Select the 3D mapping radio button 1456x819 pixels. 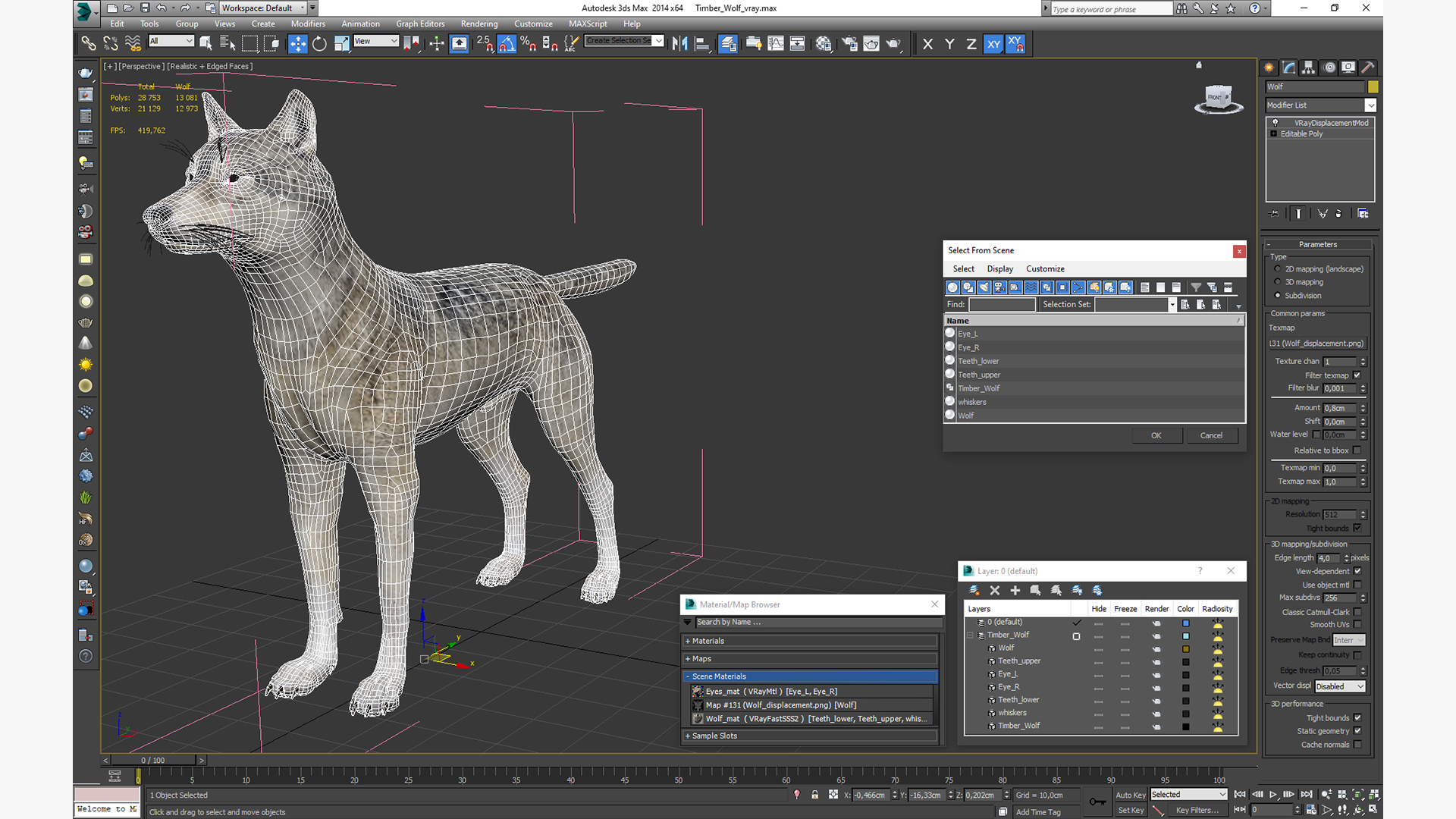[1278, 282]
